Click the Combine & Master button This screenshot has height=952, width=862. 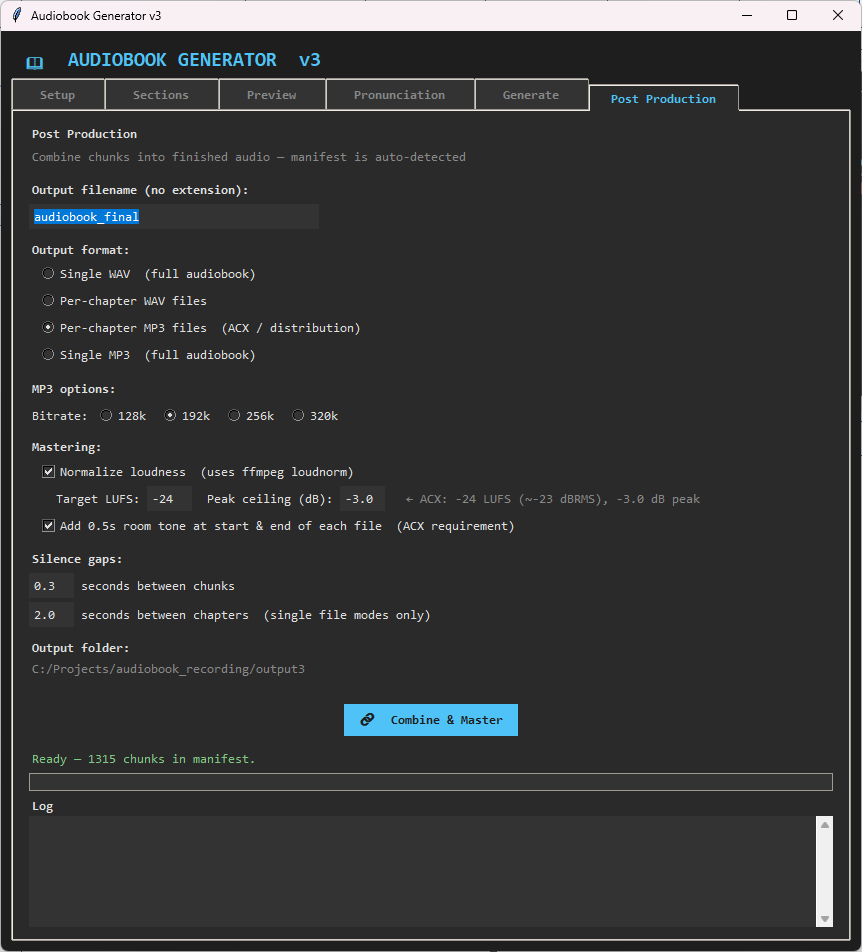click(431, 720)
